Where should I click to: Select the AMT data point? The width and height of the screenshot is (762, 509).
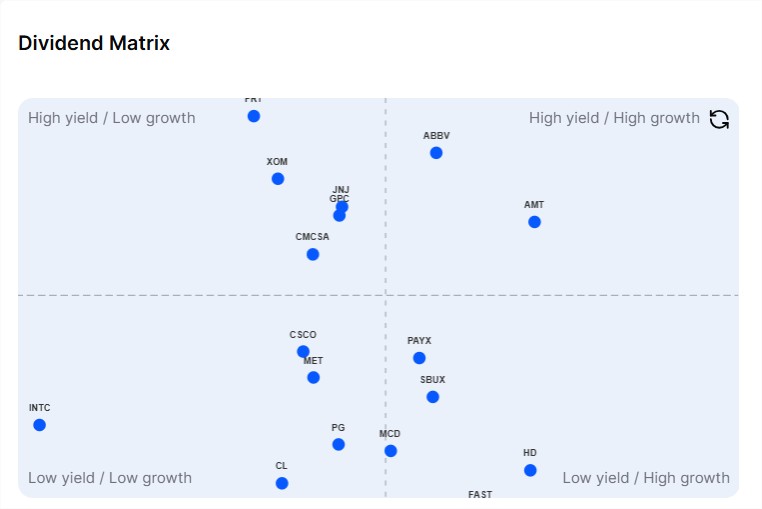[534, 222]
